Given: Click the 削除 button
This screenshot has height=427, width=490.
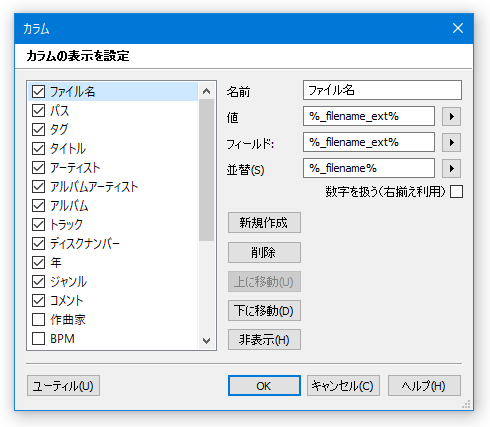Looking at the screenshot, I should pyautogui.click(x=264, y=252).
